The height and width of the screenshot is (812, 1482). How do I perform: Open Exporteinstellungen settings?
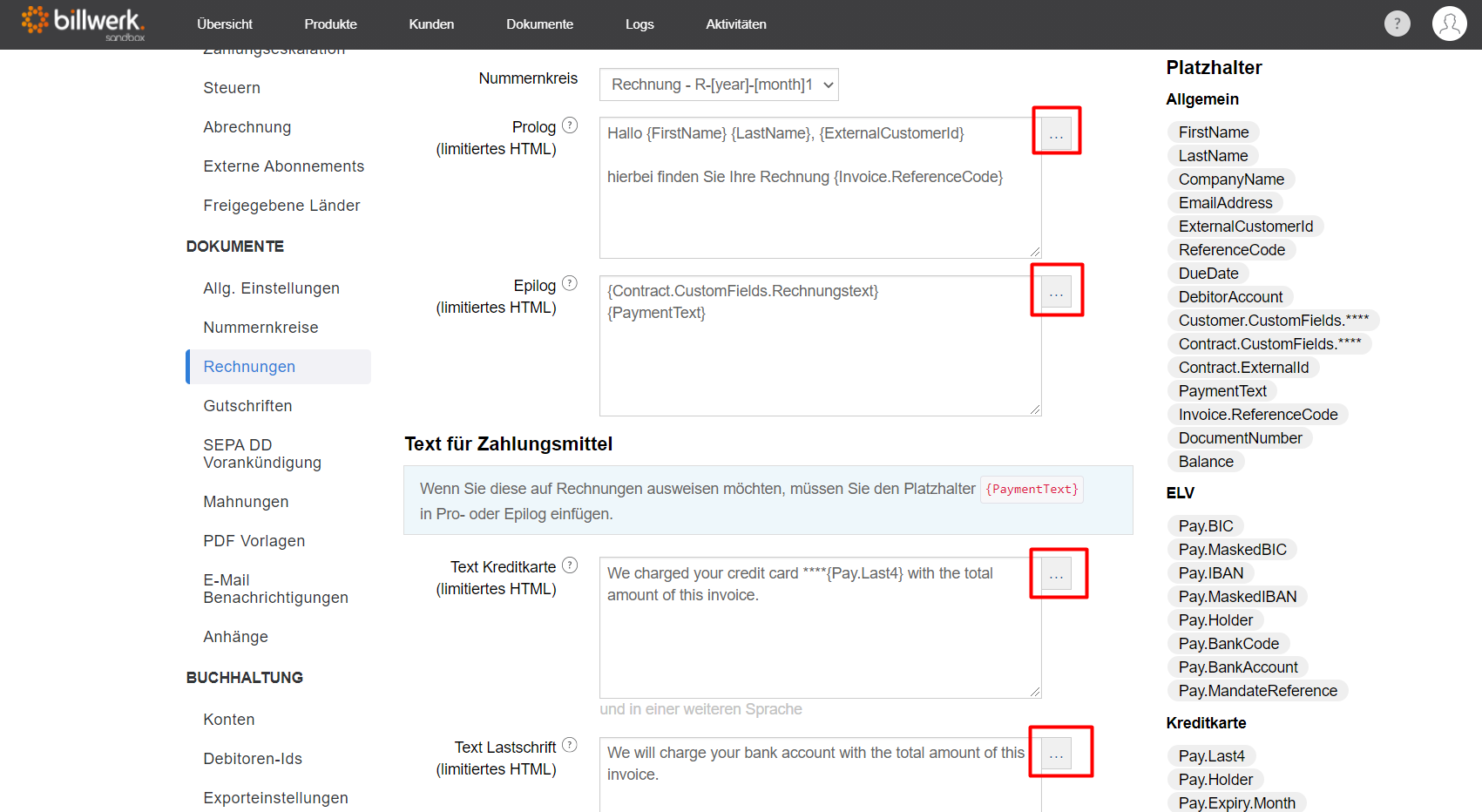[275, 798]
